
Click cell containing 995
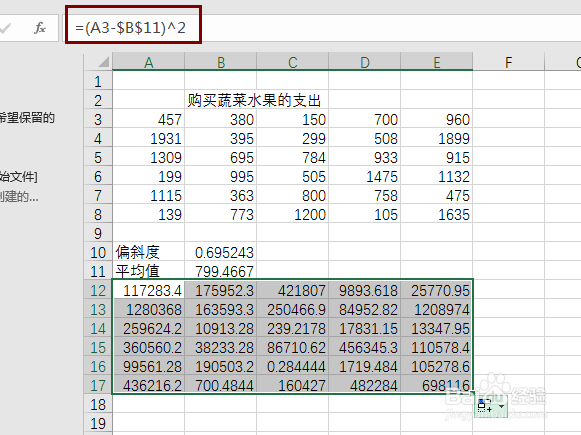tap(220, 176)
